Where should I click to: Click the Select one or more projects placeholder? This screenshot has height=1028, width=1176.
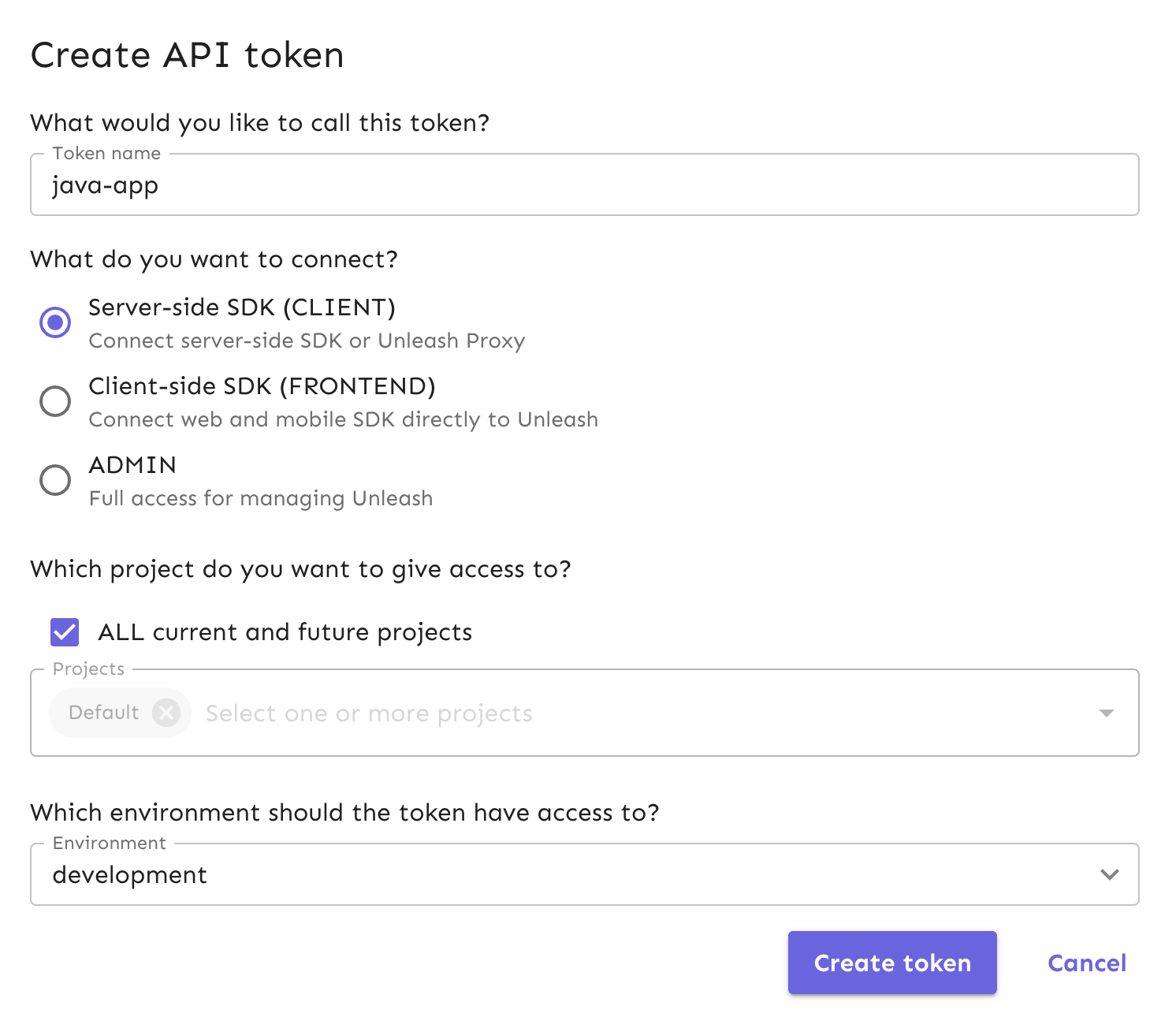tap(368, 712)
